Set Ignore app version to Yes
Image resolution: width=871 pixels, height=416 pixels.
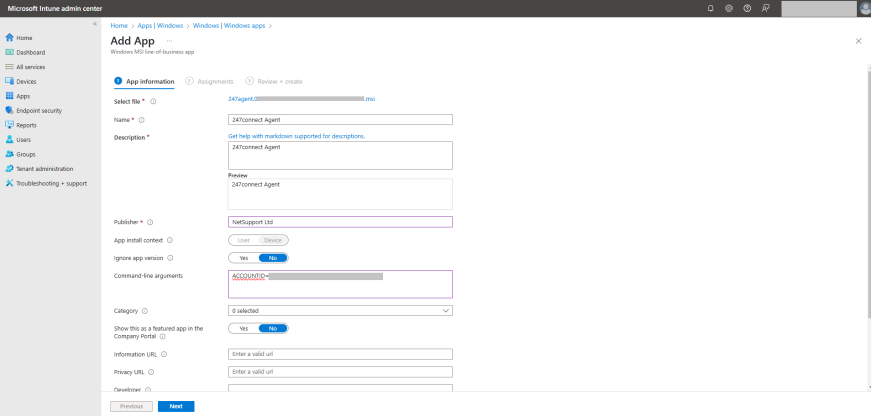tap(244, 258)
